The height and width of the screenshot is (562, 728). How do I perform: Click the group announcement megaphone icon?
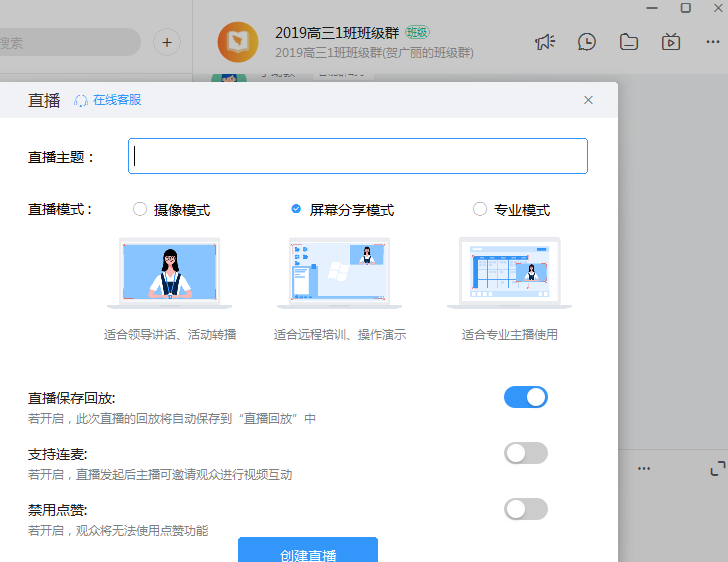tap(545, 42)
